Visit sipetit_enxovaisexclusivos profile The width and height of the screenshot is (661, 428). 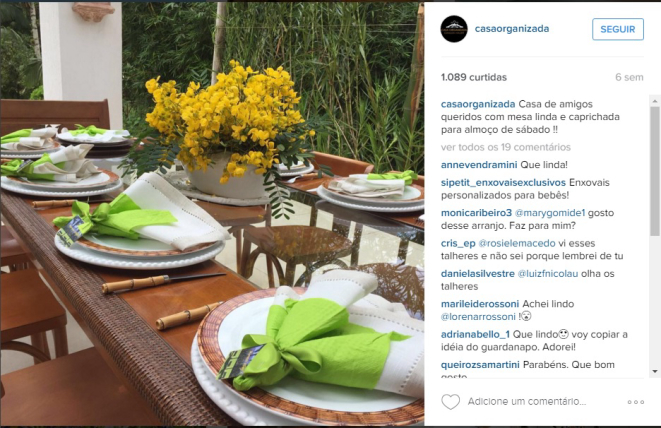click(x=503, y=183)
